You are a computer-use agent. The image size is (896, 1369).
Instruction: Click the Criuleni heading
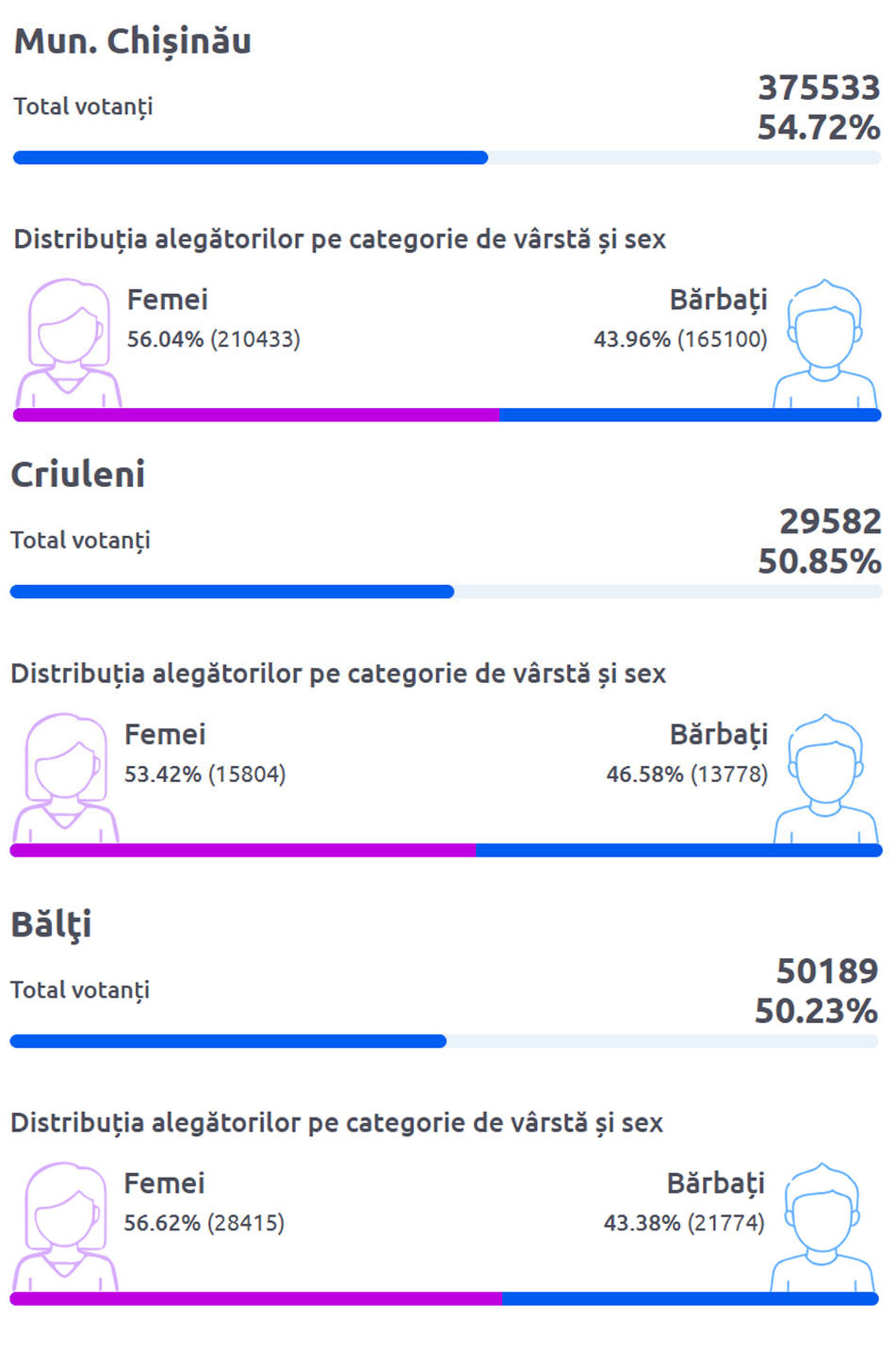point(78,475)
